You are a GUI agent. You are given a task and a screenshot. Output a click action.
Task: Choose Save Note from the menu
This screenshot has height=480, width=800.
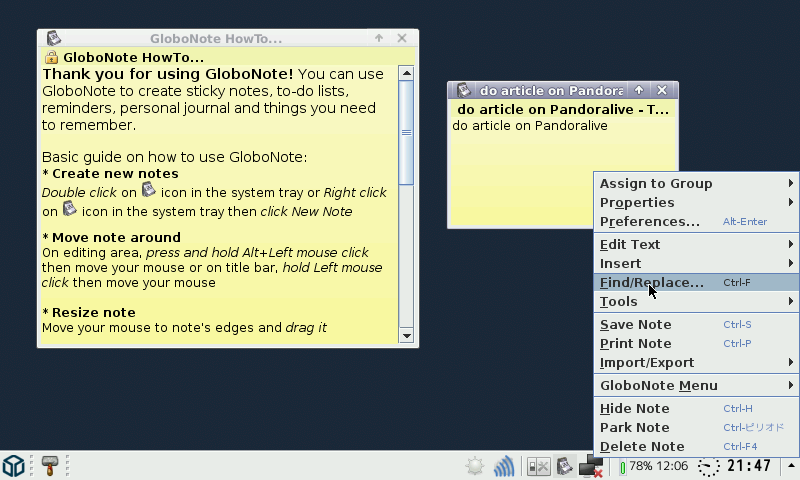pos(697,324)
